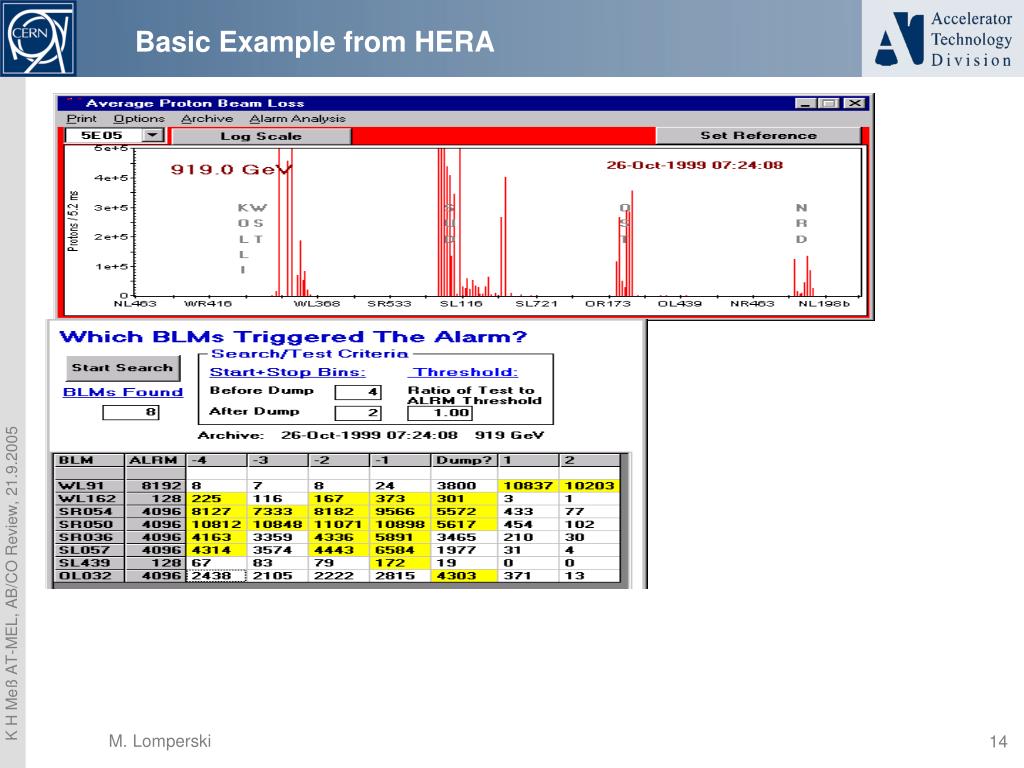This screenshot has height=768, width=1024.
Task: Click the NL463 axis label
Action: 135,304
